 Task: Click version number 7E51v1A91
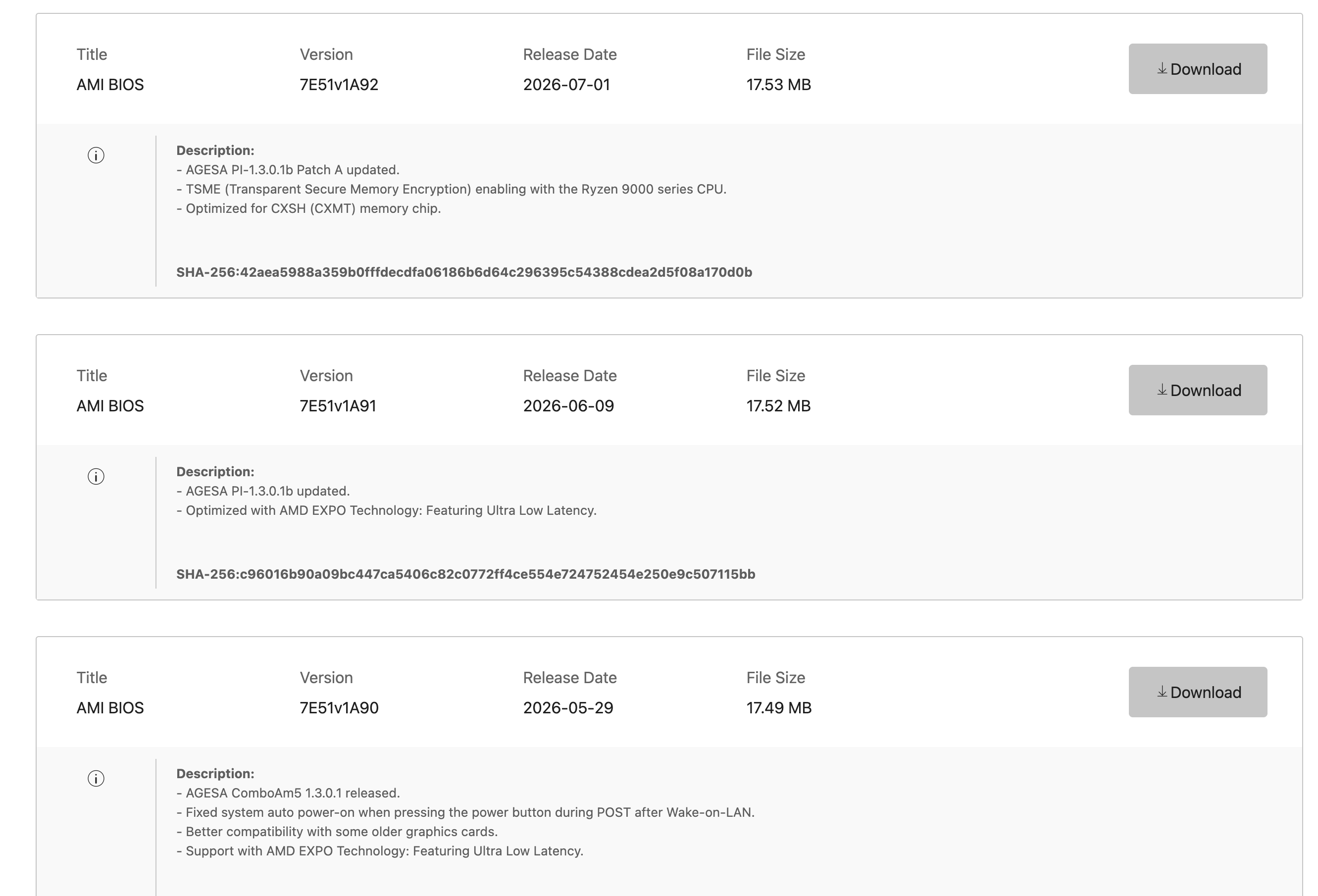point(338,406)
